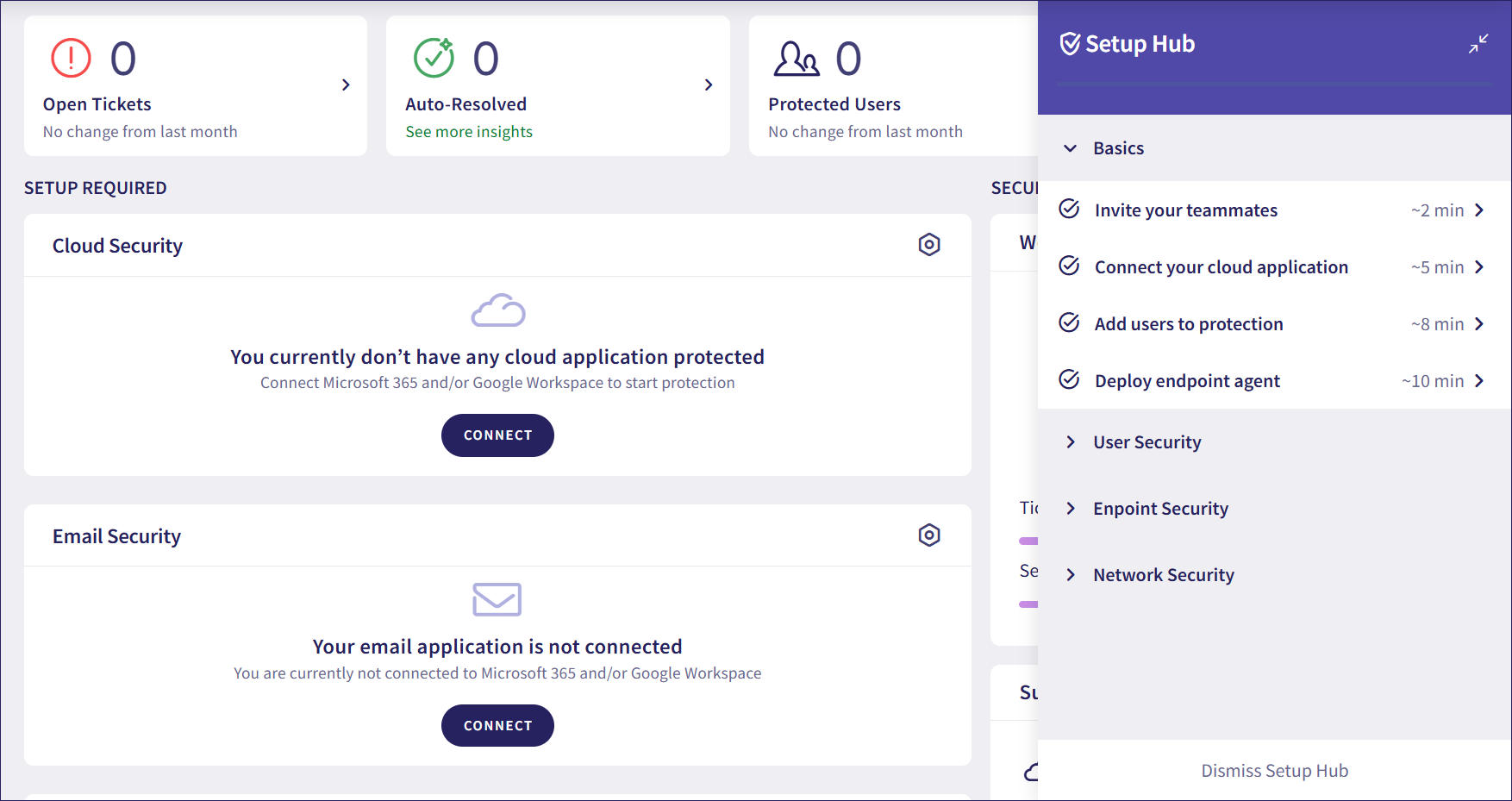Expand the User Security section
The height and width of the screenshot is (801, 1512).
[1071, 442]
